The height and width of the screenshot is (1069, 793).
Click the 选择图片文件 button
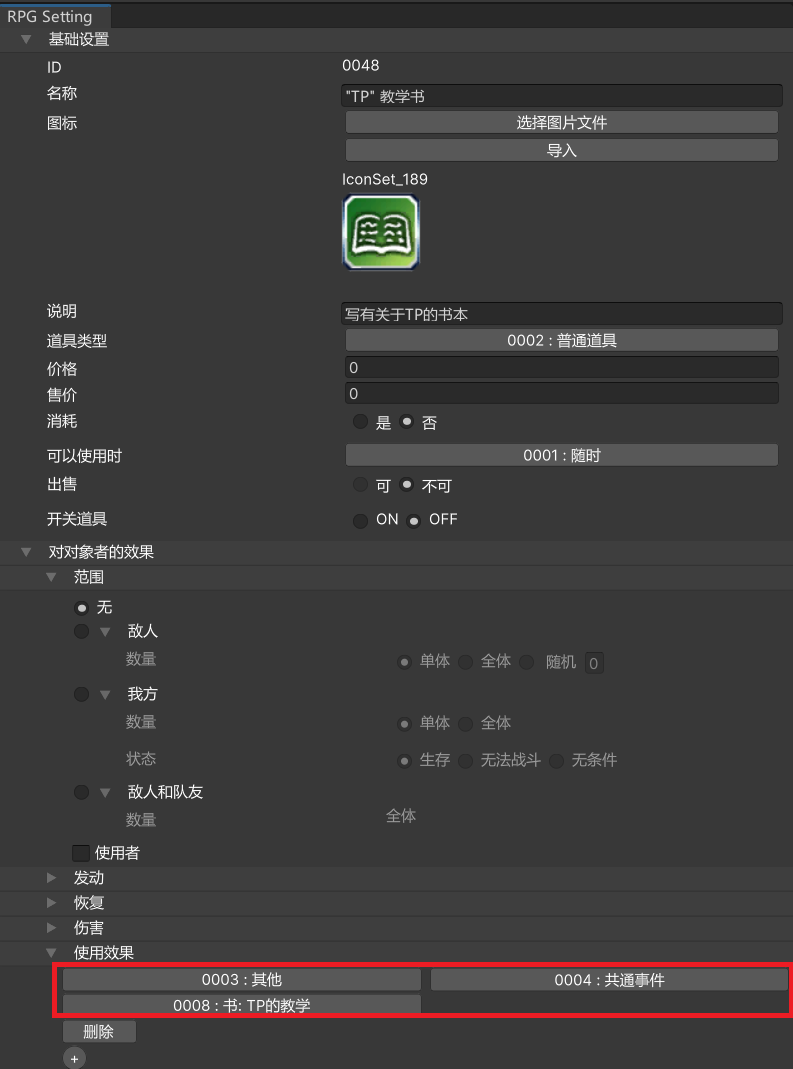click(x=561, y=122)
